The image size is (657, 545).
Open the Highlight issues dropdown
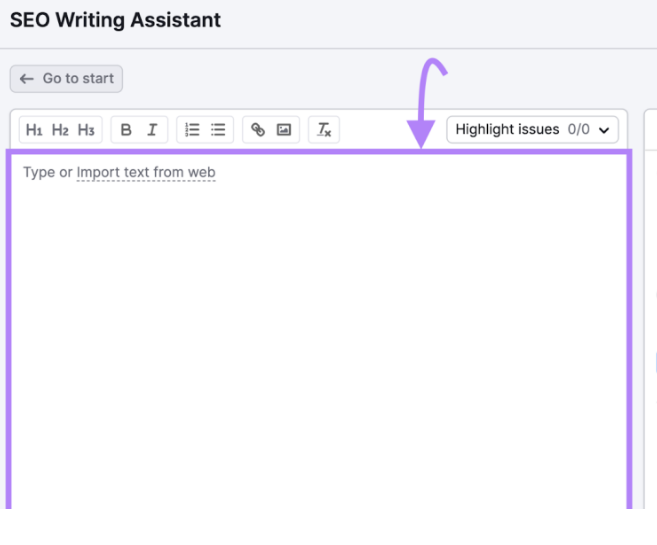tap(508, 130)
